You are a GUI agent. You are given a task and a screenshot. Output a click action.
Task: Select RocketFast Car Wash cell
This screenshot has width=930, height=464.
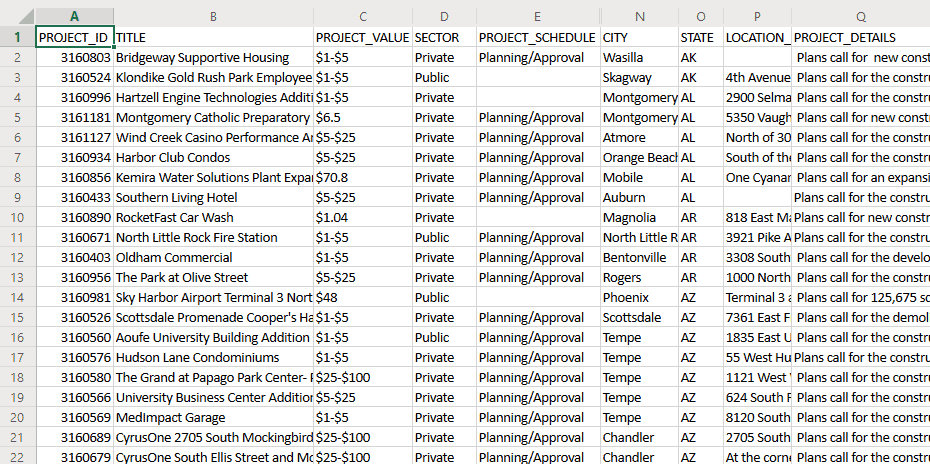click(214, 217)
